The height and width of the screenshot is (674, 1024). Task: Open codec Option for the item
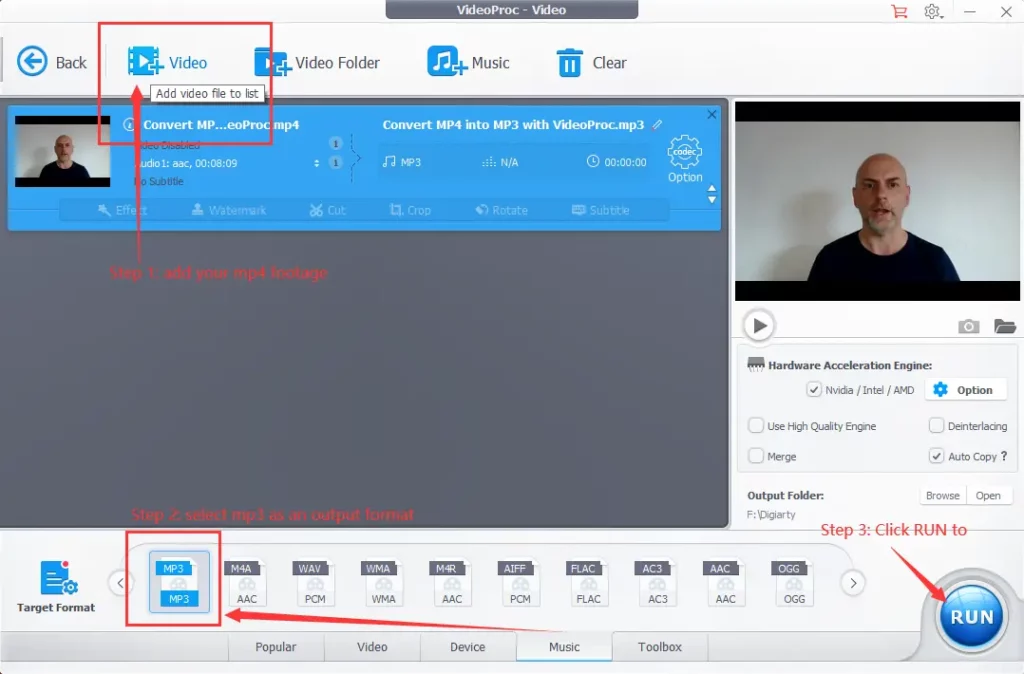[684, 159]
